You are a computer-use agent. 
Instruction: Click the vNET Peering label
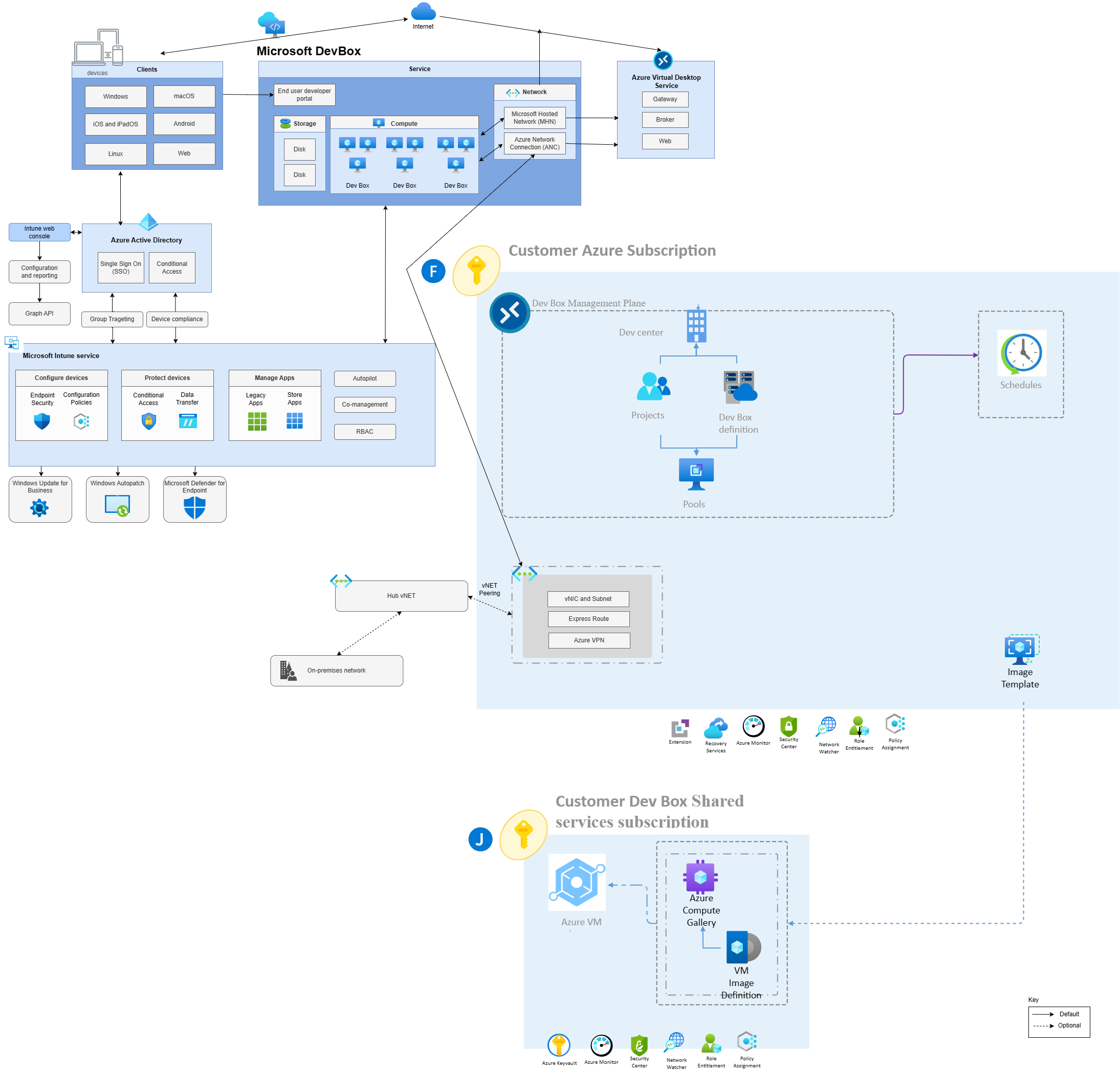[x=489, y=589]
